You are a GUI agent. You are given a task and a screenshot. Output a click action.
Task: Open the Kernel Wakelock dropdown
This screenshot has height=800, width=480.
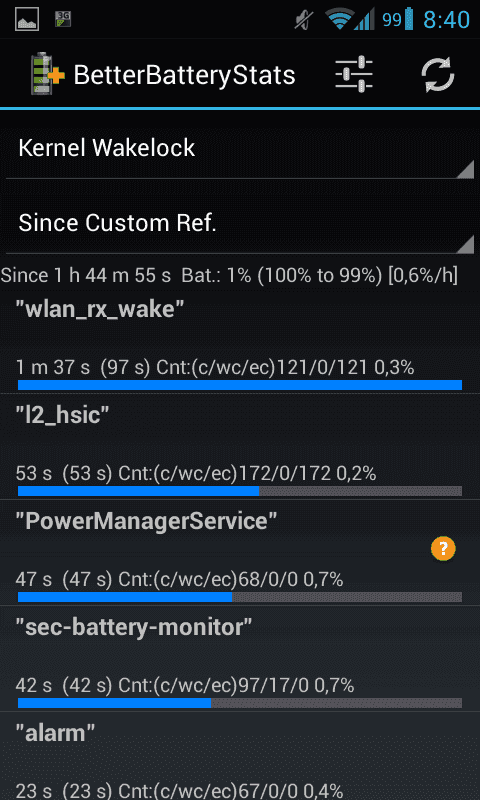(240, 148)
